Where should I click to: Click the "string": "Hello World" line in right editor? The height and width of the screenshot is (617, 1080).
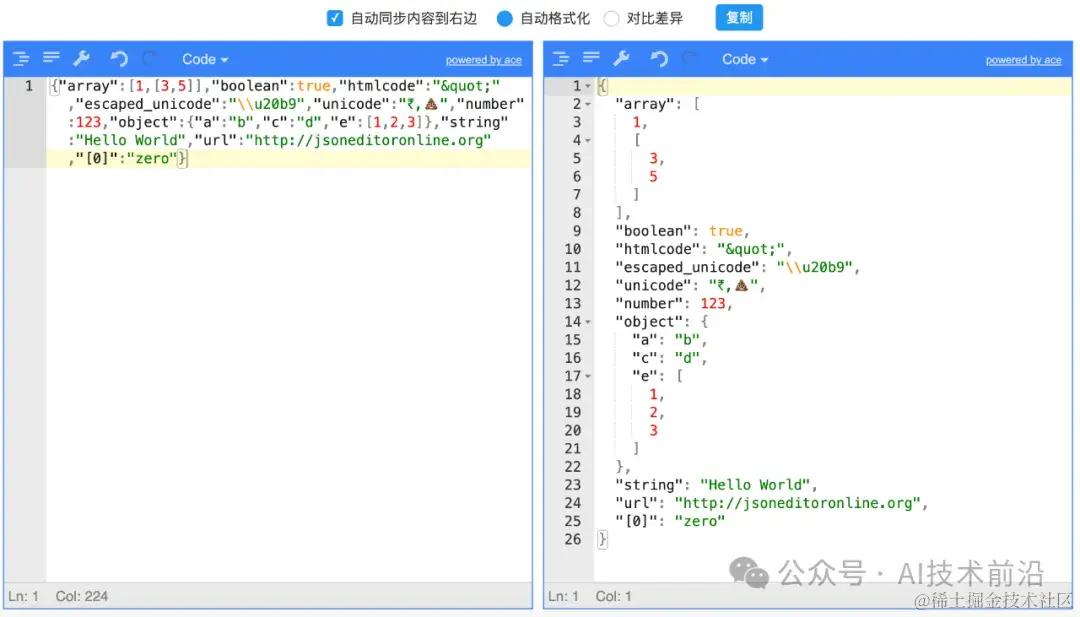pyautogui.click(x=716, y=485)
